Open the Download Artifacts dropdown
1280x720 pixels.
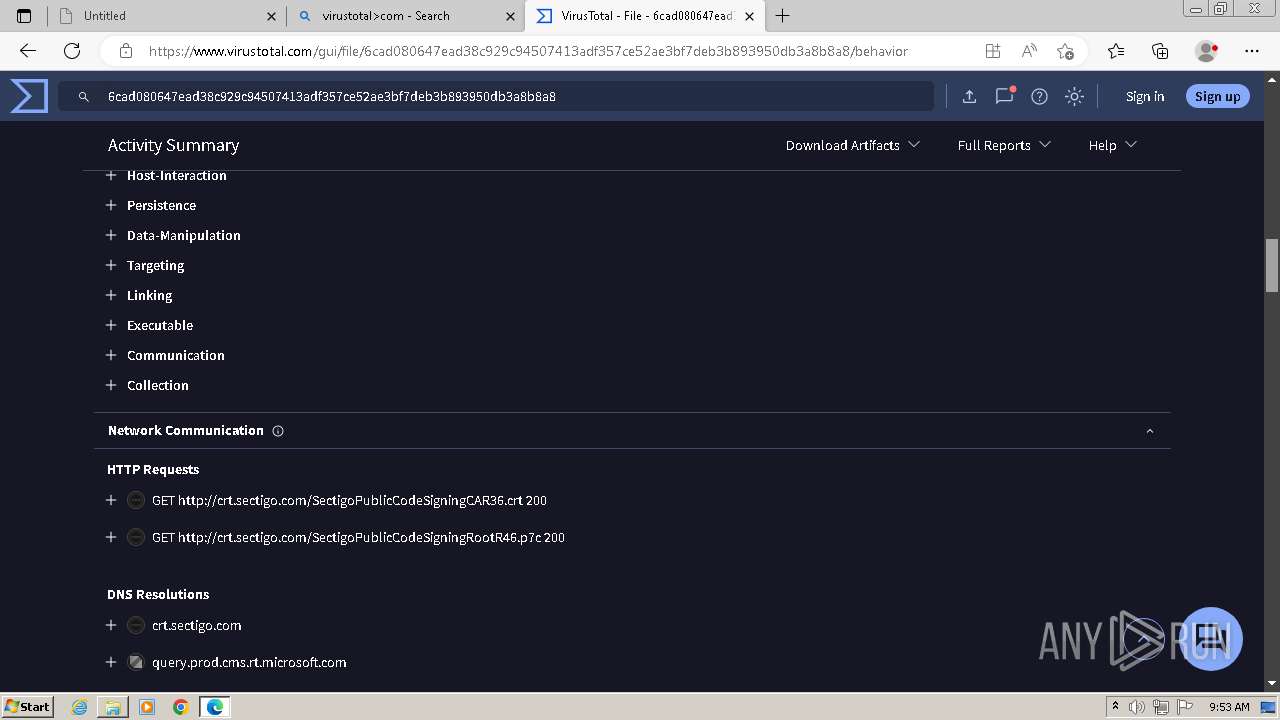tap(853, 145)
